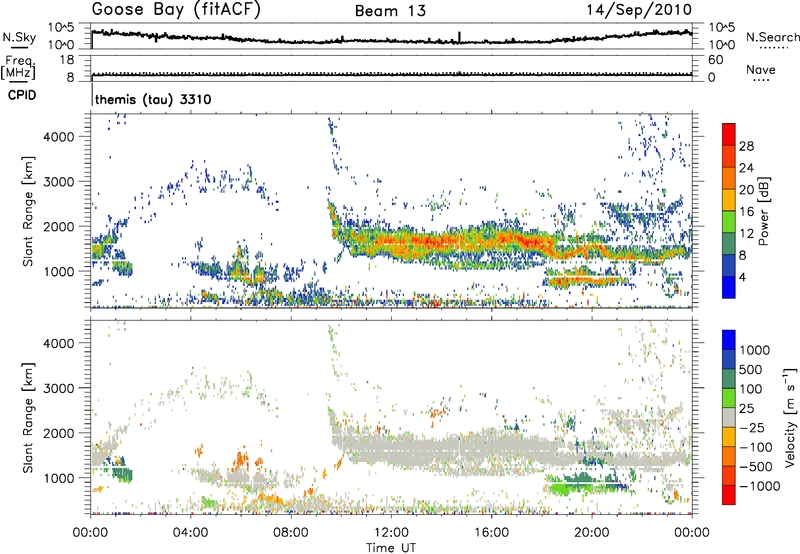Pick the red top segment of Power colorbar

point(729,135)
